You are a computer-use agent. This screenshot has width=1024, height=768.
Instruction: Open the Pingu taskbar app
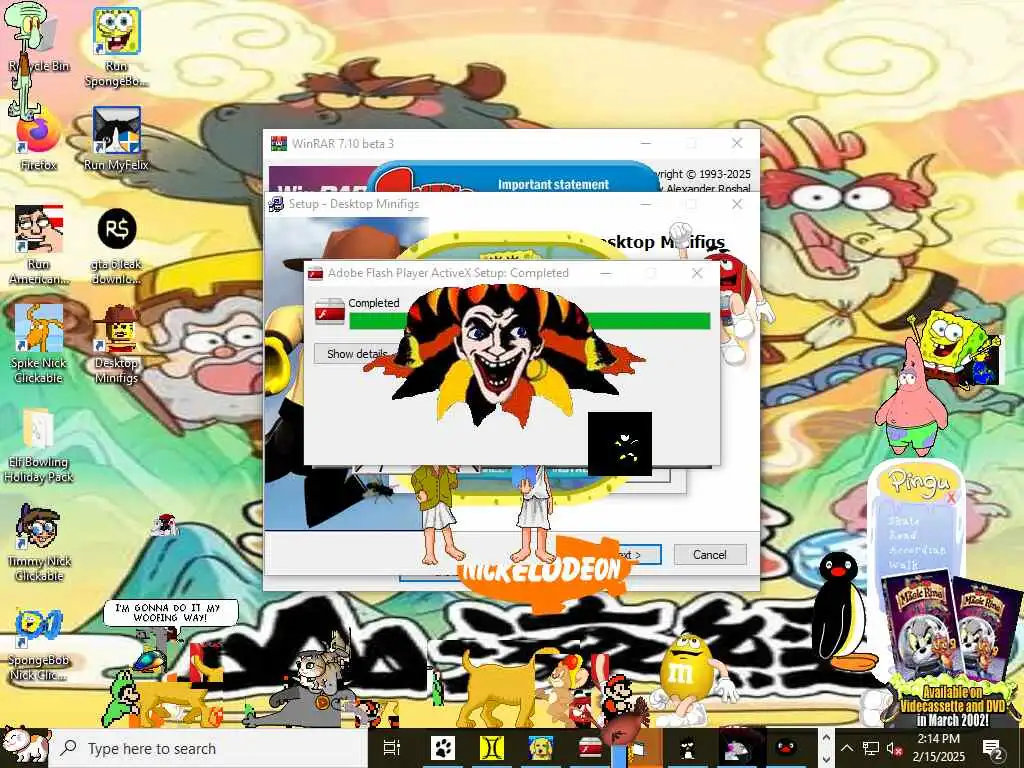(786, 748)
